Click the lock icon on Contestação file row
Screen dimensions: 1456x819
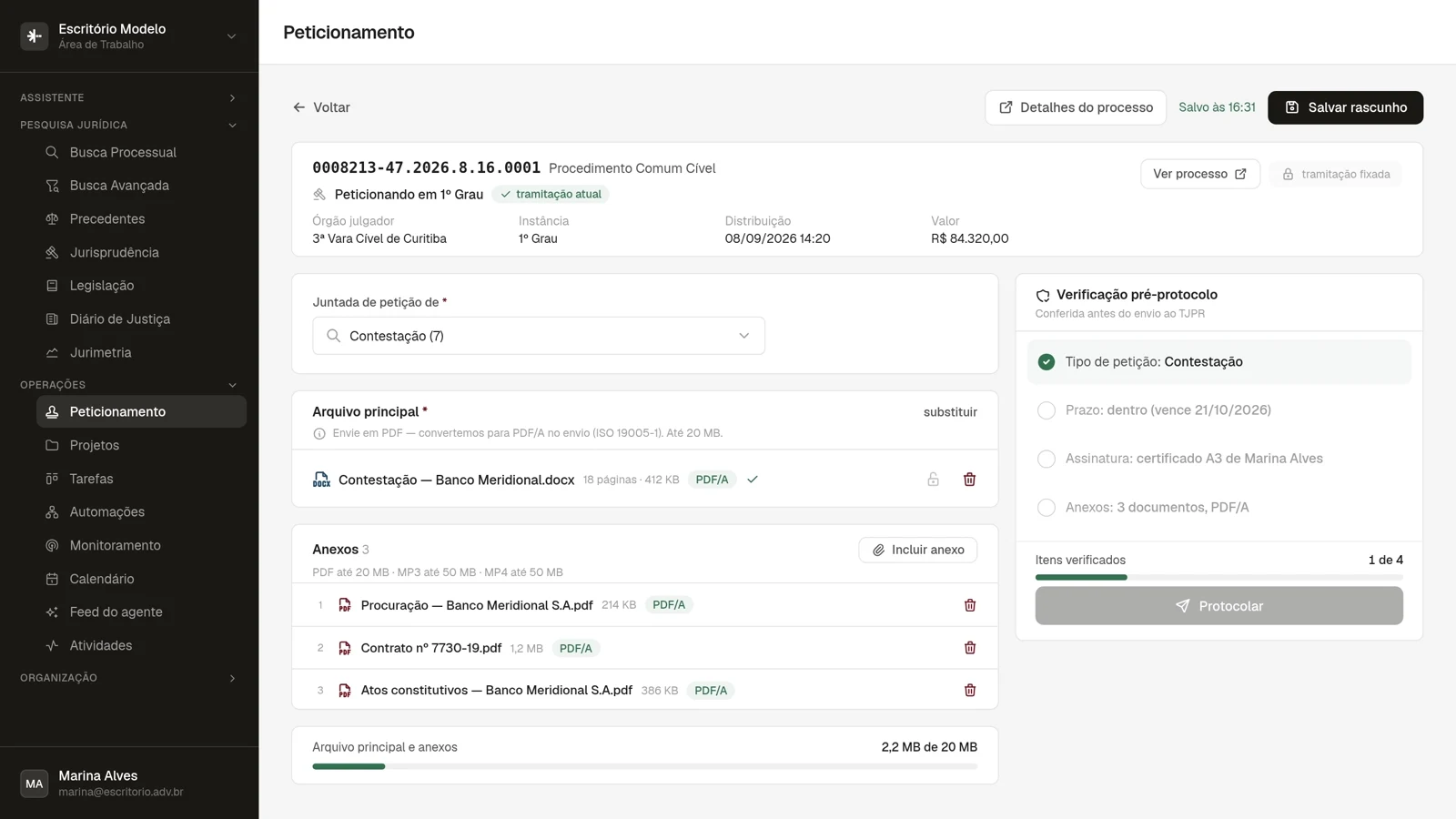933,480
